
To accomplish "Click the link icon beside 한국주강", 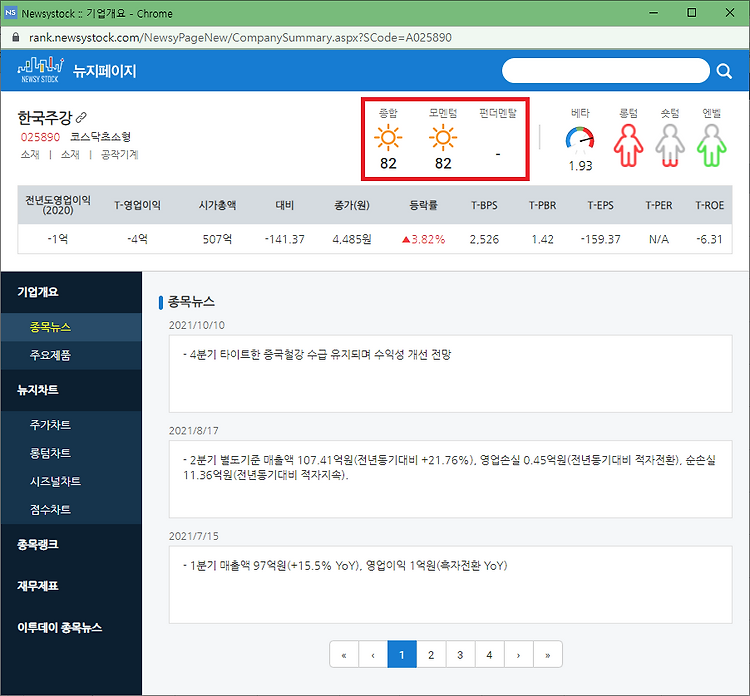I will tap(81, 117).
